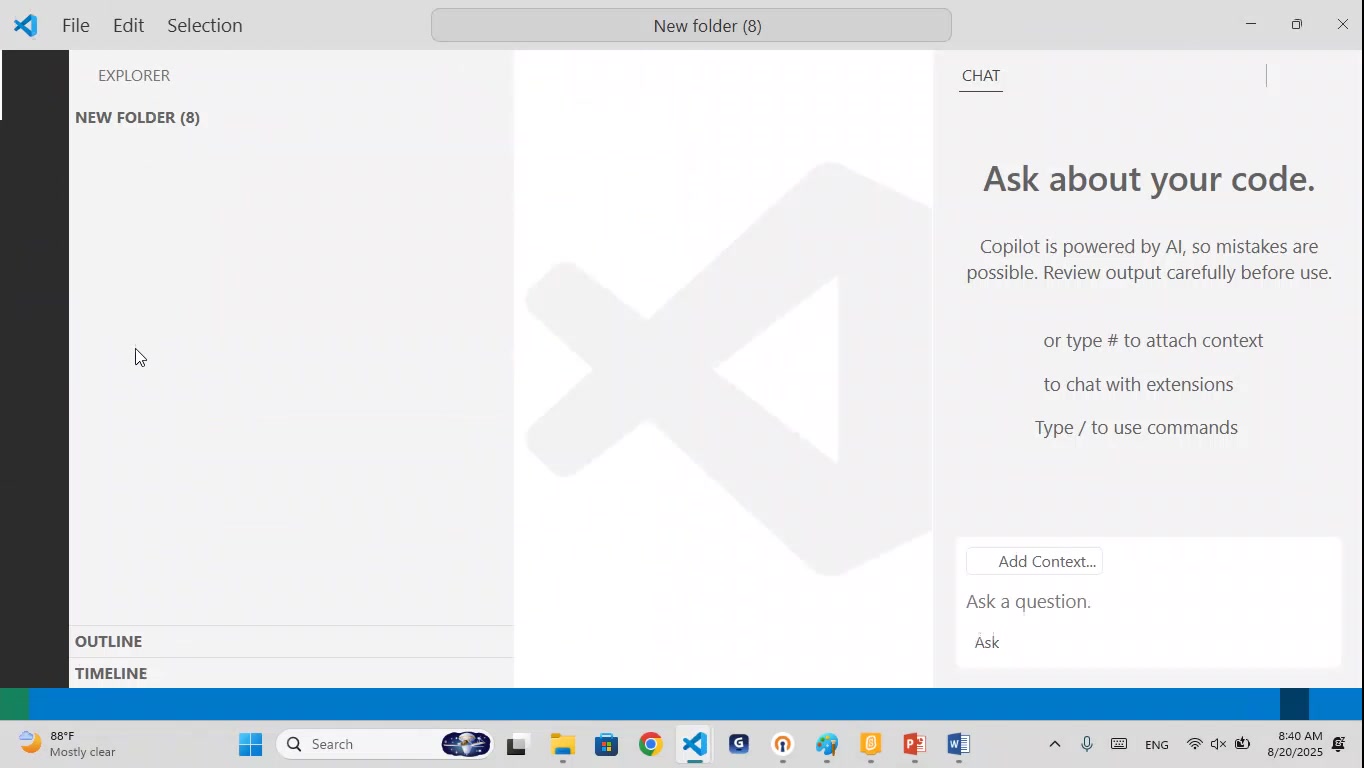Click the microphone icon in system tray
Viewport: 1364px width, 768px height.
click(1087, 744)
